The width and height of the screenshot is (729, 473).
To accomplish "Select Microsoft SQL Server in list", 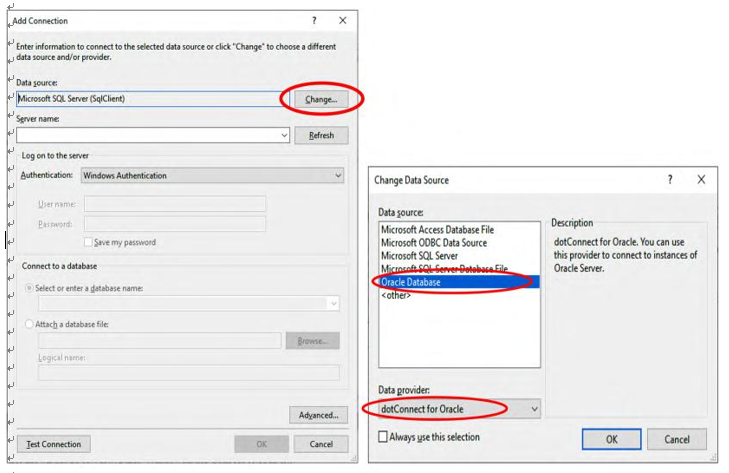I will point(459,256).
